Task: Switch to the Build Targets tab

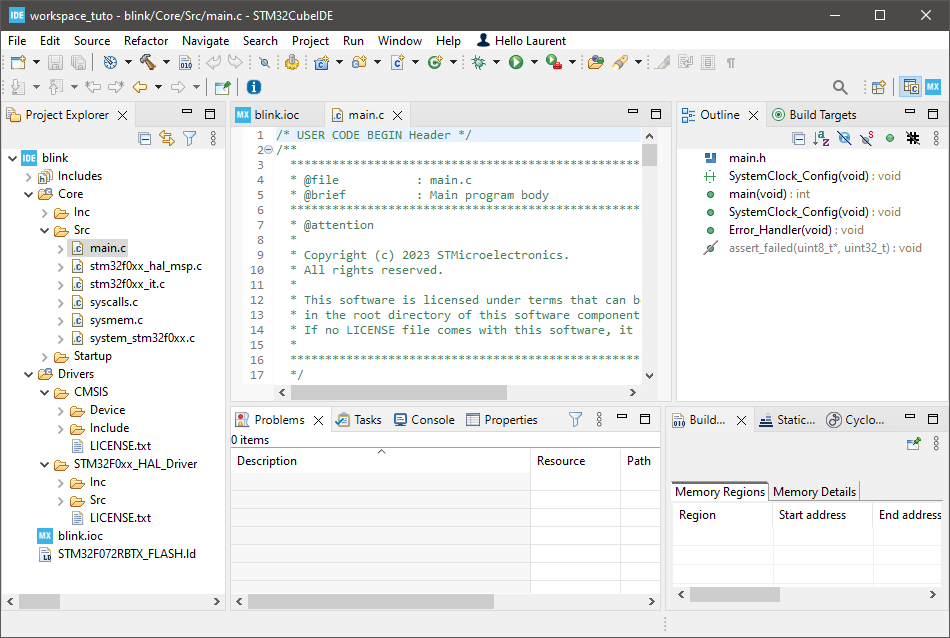Action: (815, 115)
